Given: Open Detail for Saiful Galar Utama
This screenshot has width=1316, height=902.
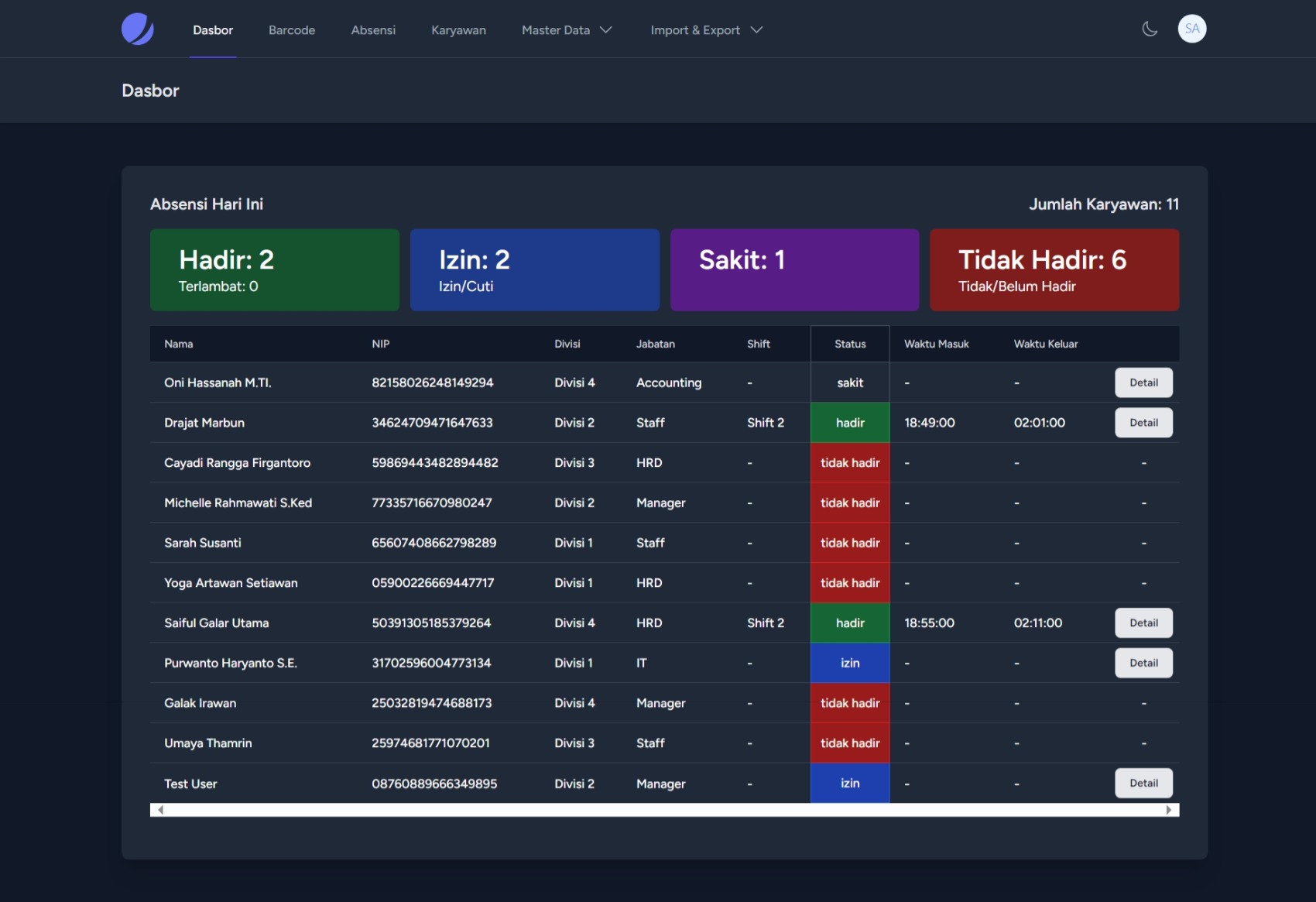Looking at the screenshot, I should pos(1143,623).
